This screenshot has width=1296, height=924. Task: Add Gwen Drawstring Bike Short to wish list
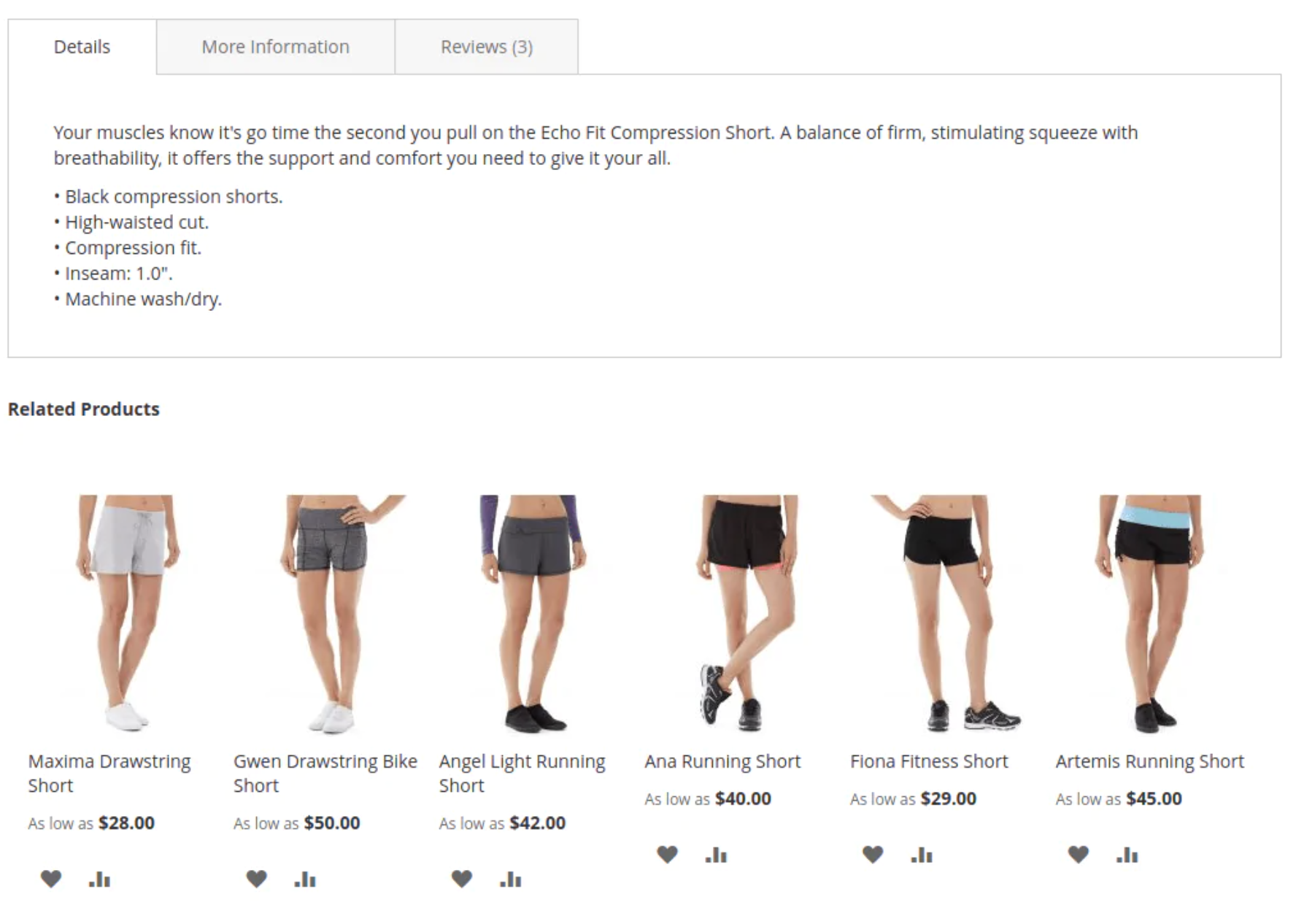[x=257, y=879]
